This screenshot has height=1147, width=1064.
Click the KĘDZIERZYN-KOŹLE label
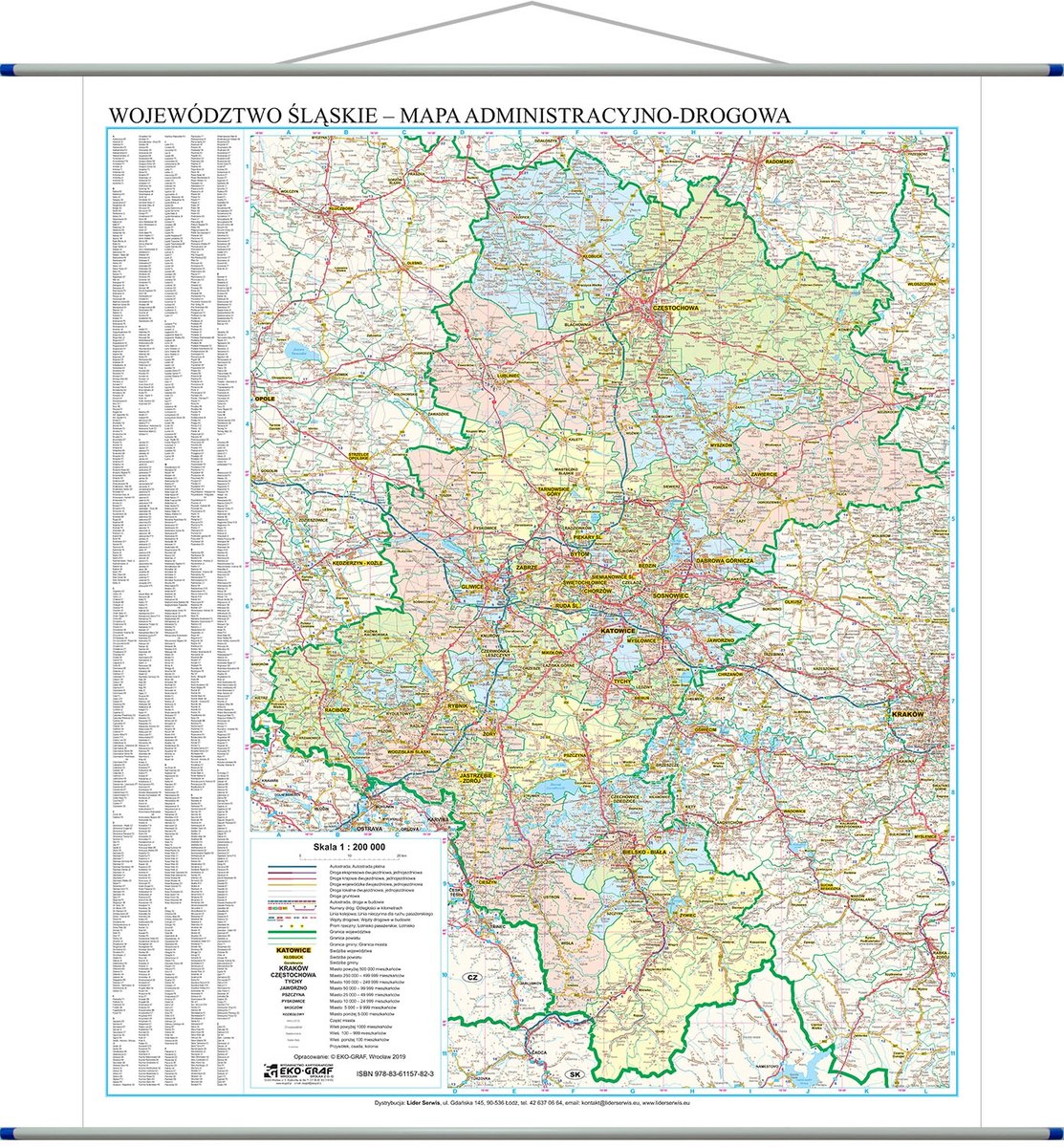pos(357,564)
